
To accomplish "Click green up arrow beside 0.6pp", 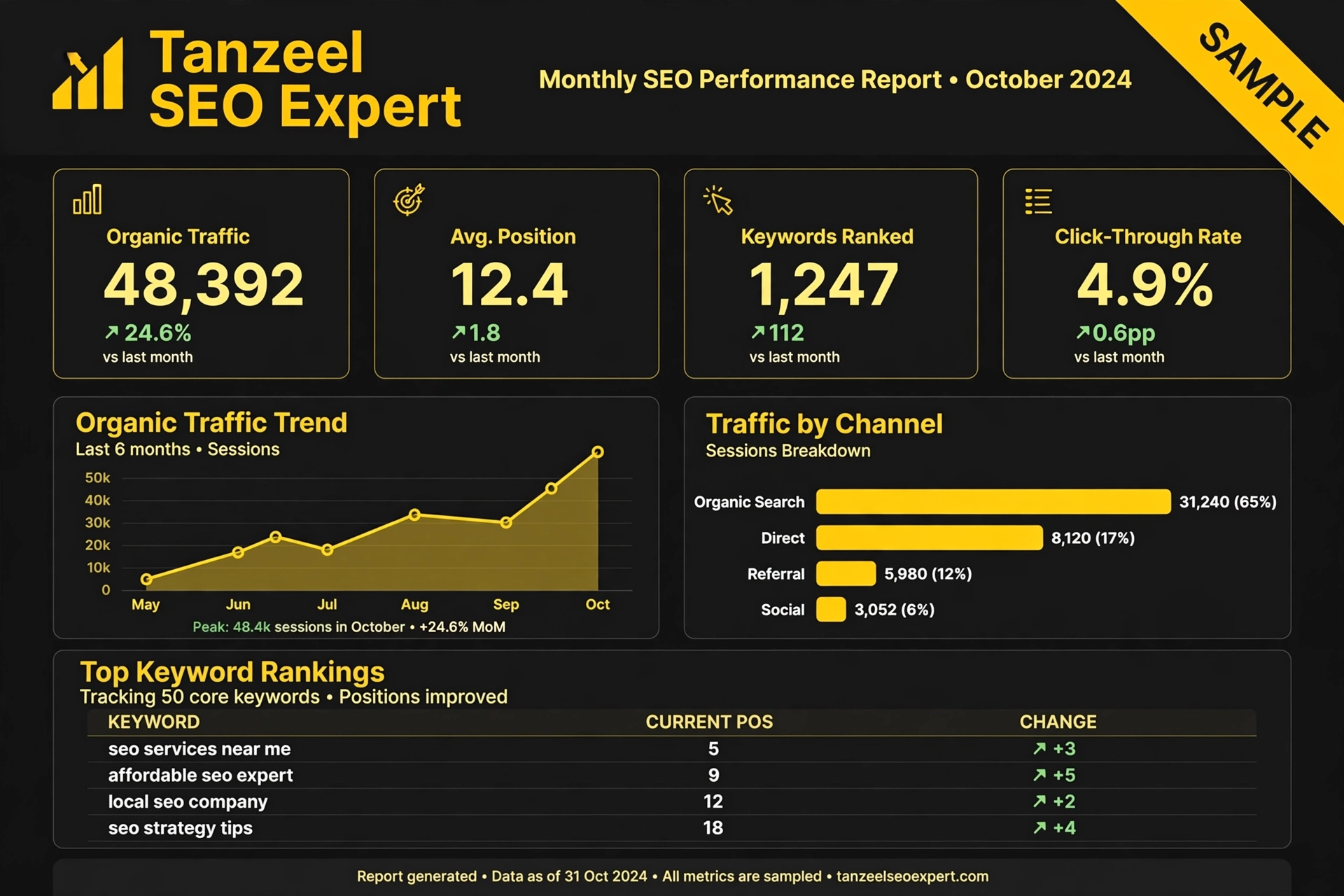I will point(1083,332).
